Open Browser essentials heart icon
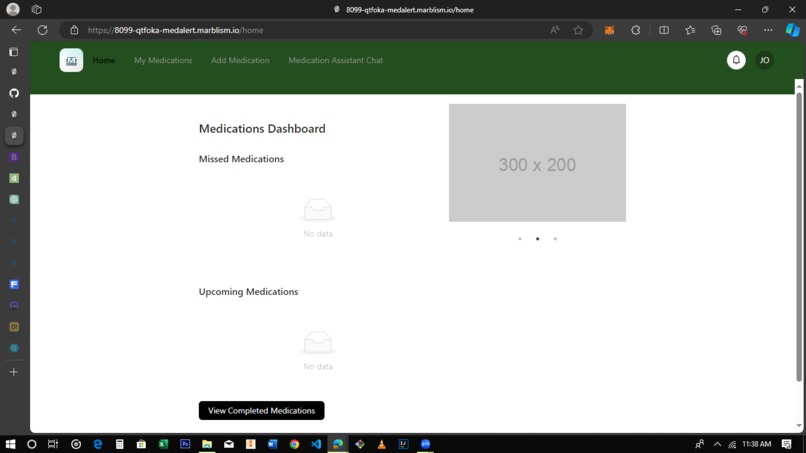 tap(742, 30)
